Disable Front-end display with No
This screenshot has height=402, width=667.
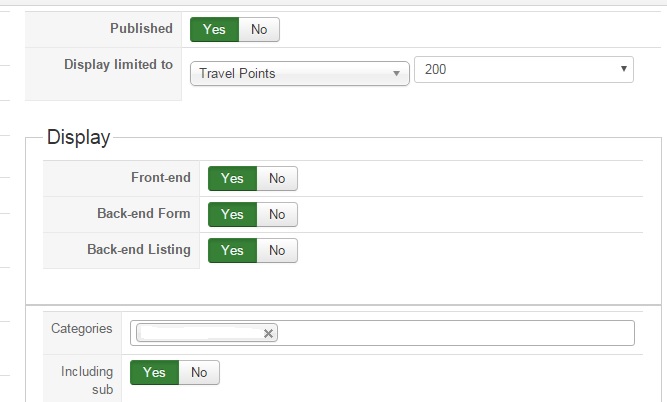(x=277, y=179)
